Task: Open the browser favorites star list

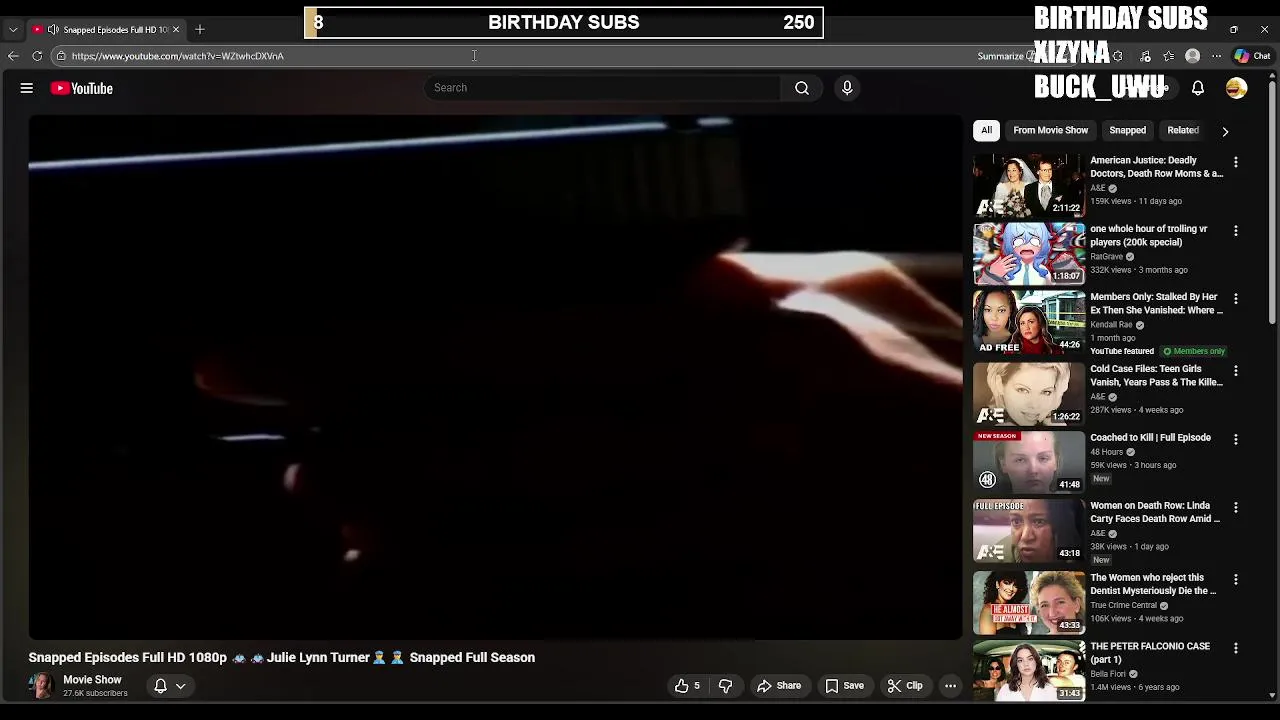Action: click(x=1168, y=56)
